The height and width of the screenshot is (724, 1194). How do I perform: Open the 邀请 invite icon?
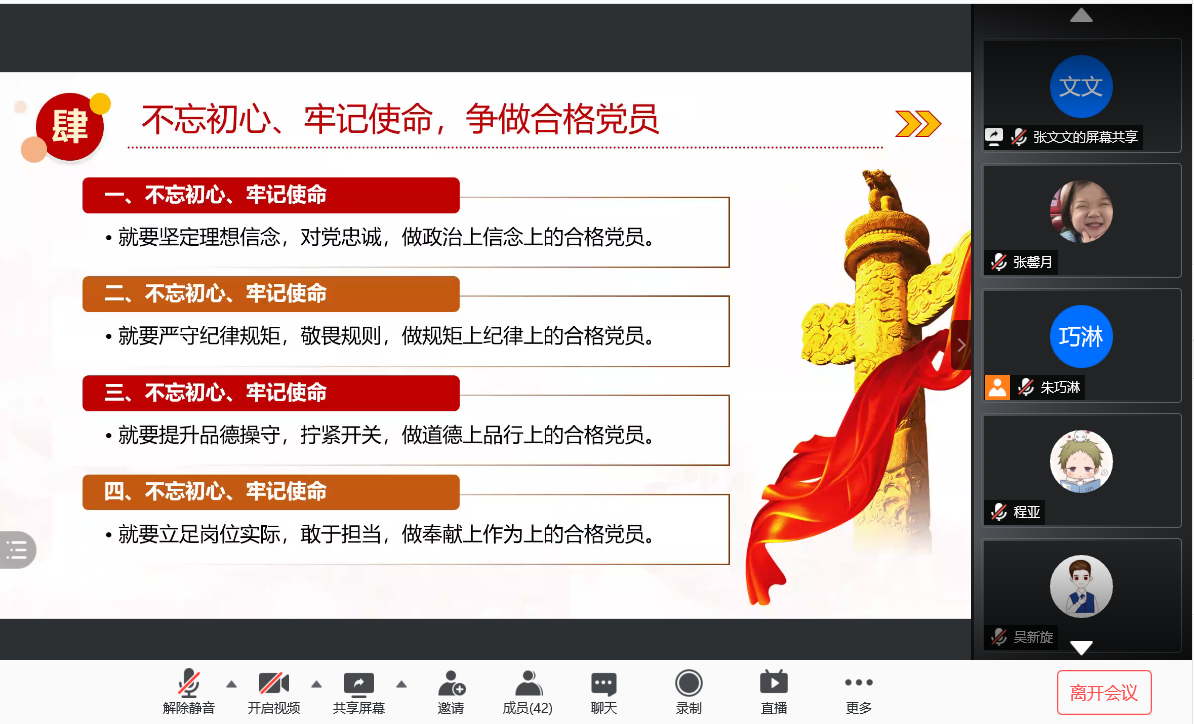[451, 691]
